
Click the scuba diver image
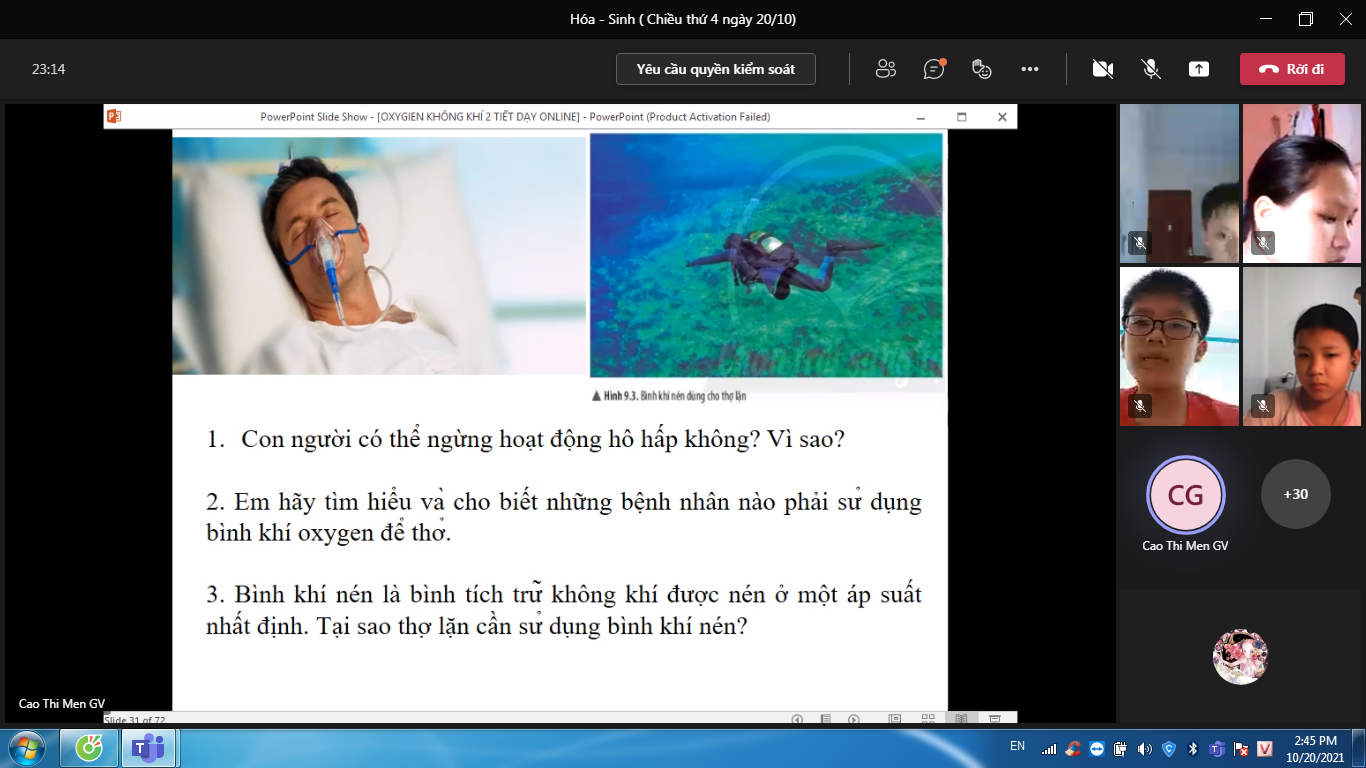click(766, 255)
